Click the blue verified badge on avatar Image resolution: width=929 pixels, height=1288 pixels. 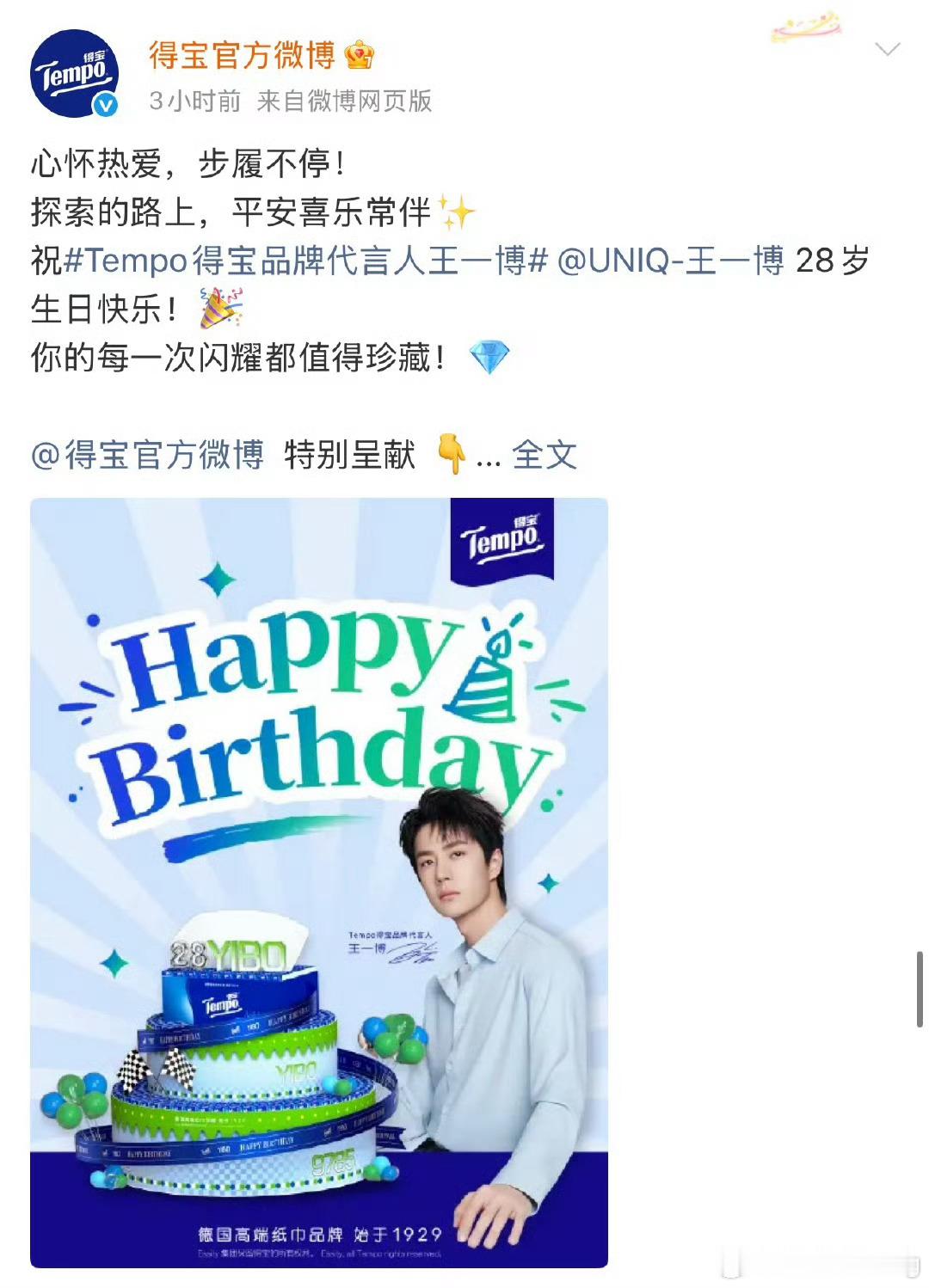(x=106, y=105)
